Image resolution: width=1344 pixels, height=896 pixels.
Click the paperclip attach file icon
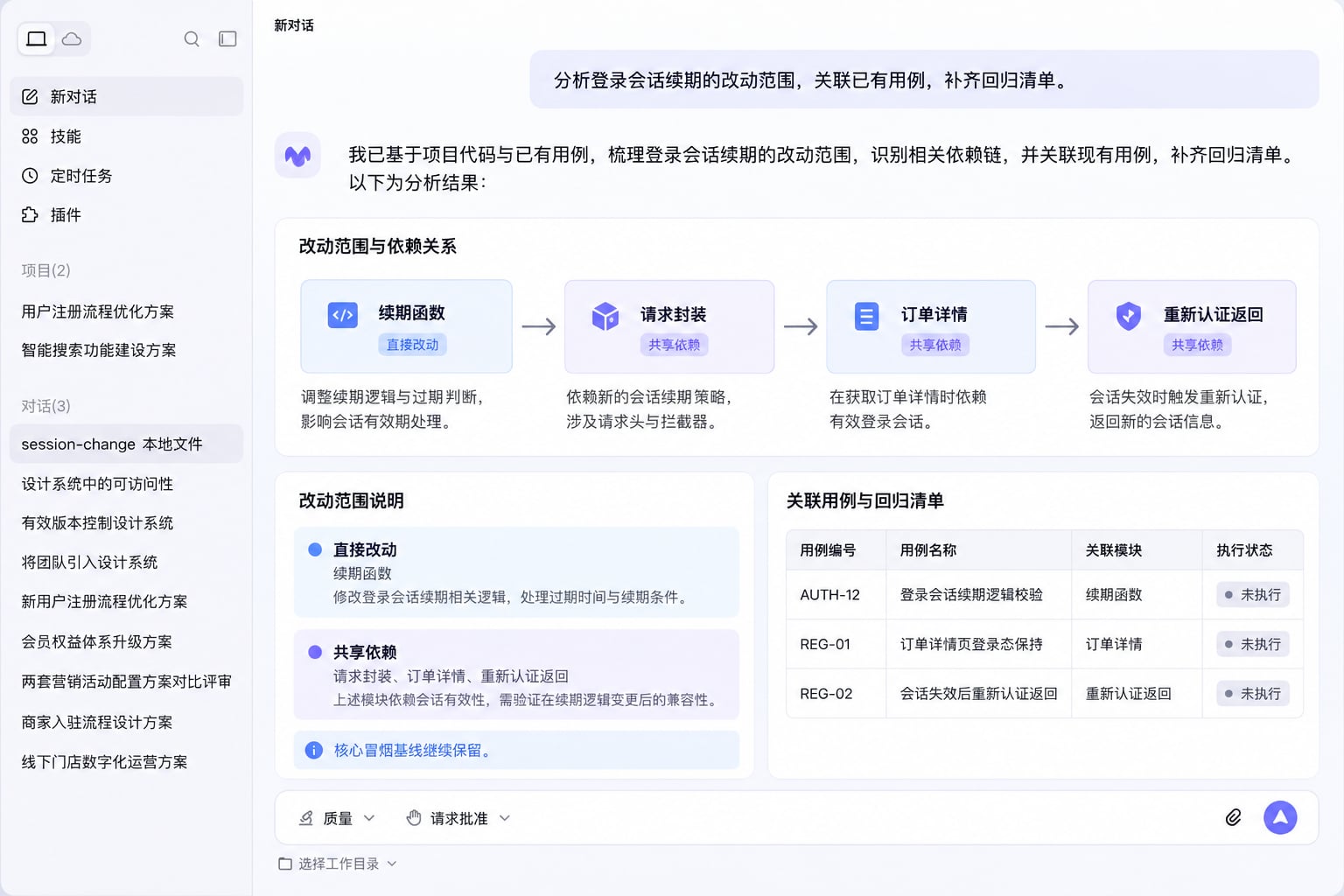click(1233, 818)
